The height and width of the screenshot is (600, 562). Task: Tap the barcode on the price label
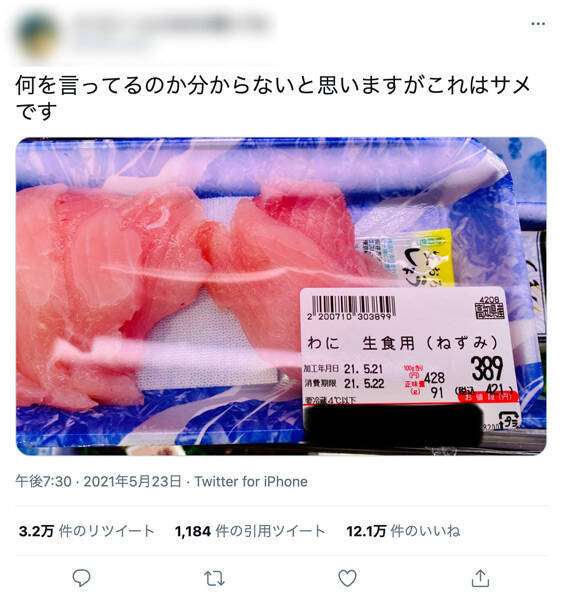click(353, 308)
